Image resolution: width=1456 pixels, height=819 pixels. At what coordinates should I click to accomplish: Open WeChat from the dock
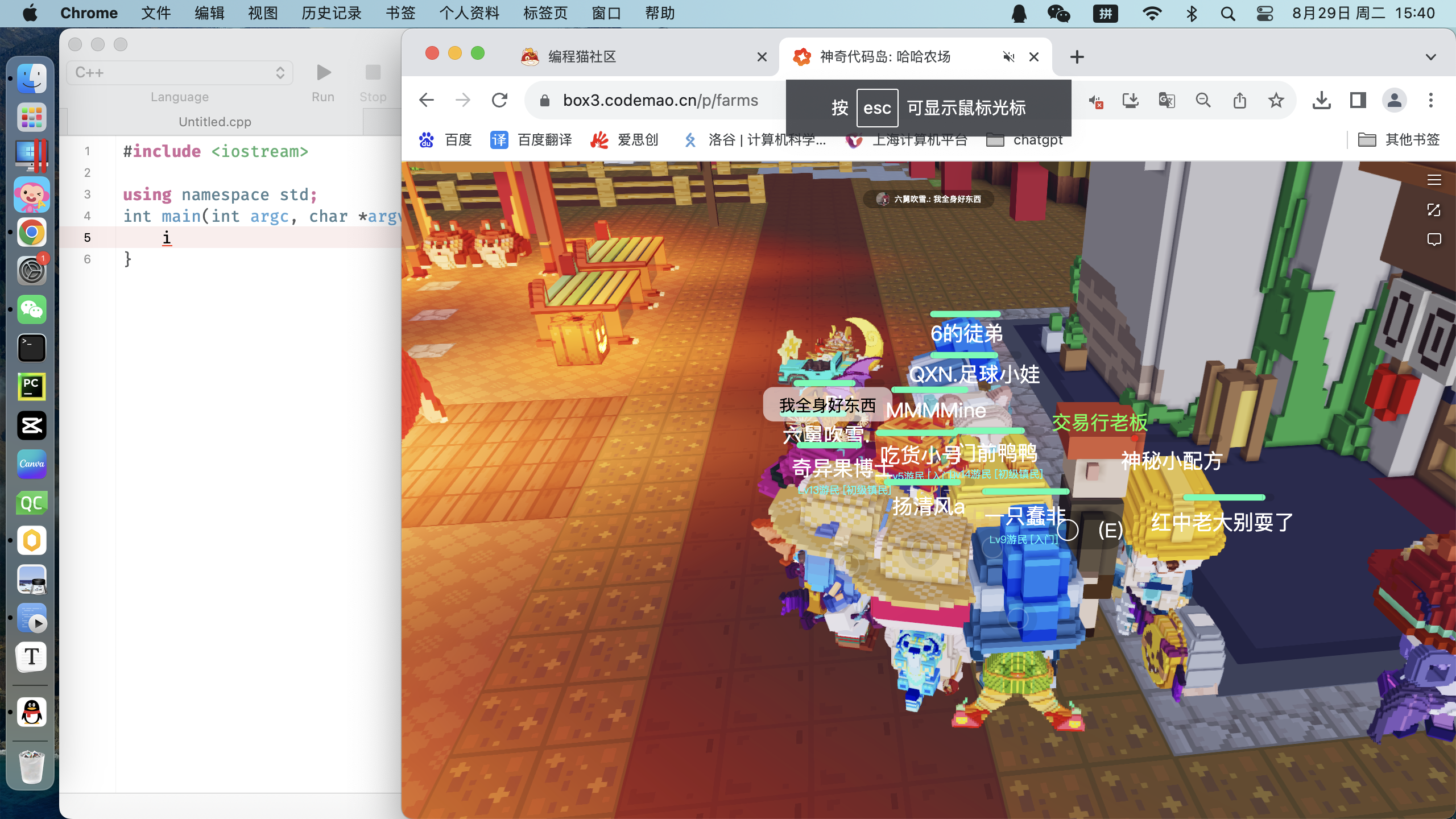[x=32, y=309]
